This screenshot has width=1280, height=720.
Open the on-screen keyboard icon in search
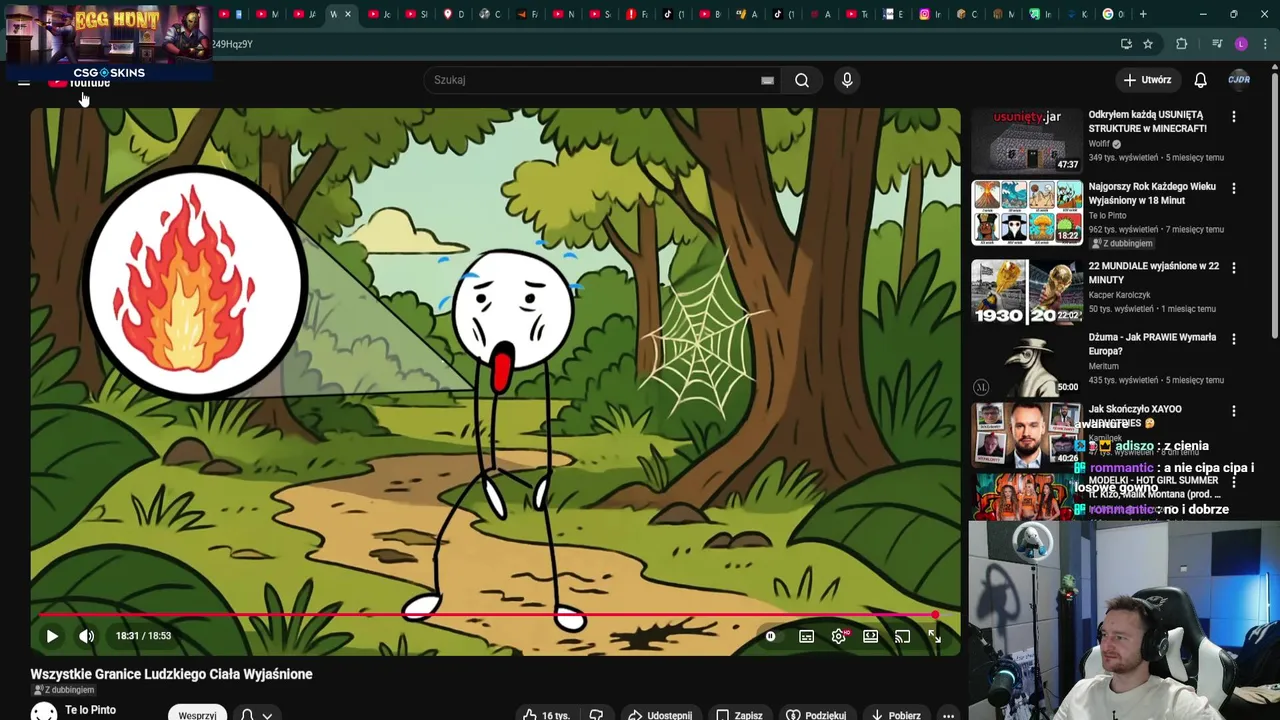pyautogui.click(x=767, y=80)
